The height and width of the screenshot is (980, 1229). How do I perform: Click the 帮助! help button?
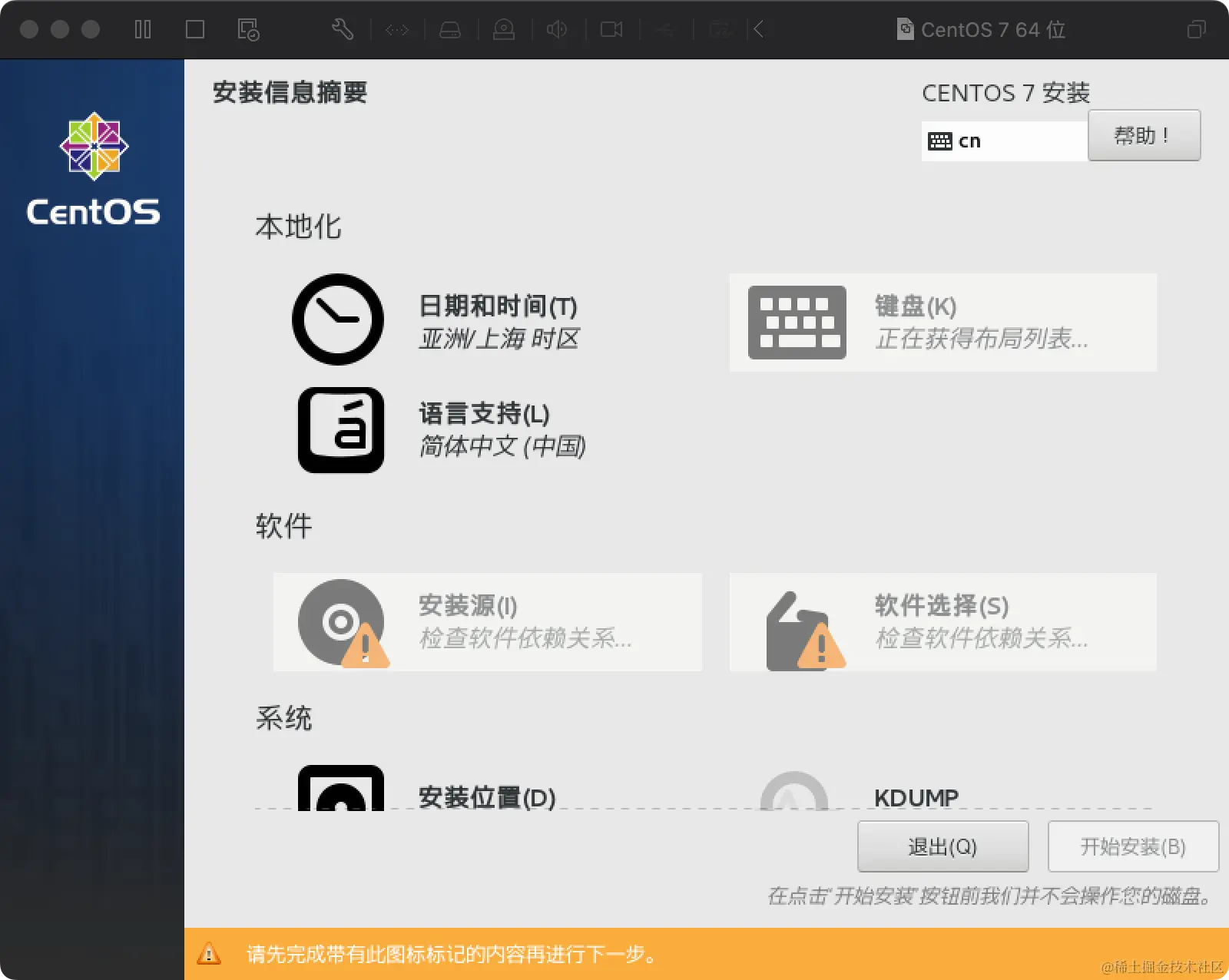(1145, 135)
